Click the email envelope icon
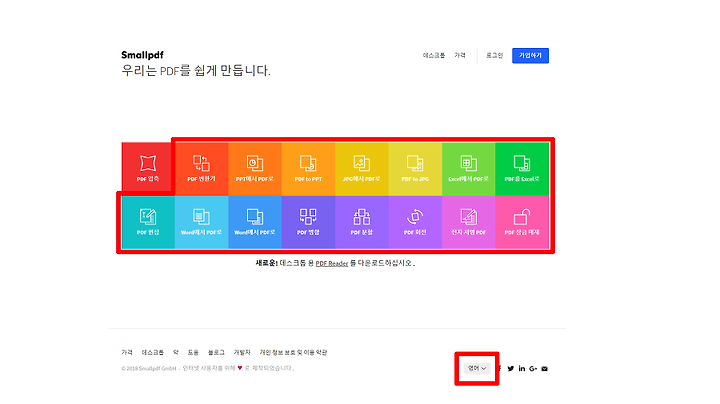The height and width of the screenshot is (404, 720). [x=545, y=368]
